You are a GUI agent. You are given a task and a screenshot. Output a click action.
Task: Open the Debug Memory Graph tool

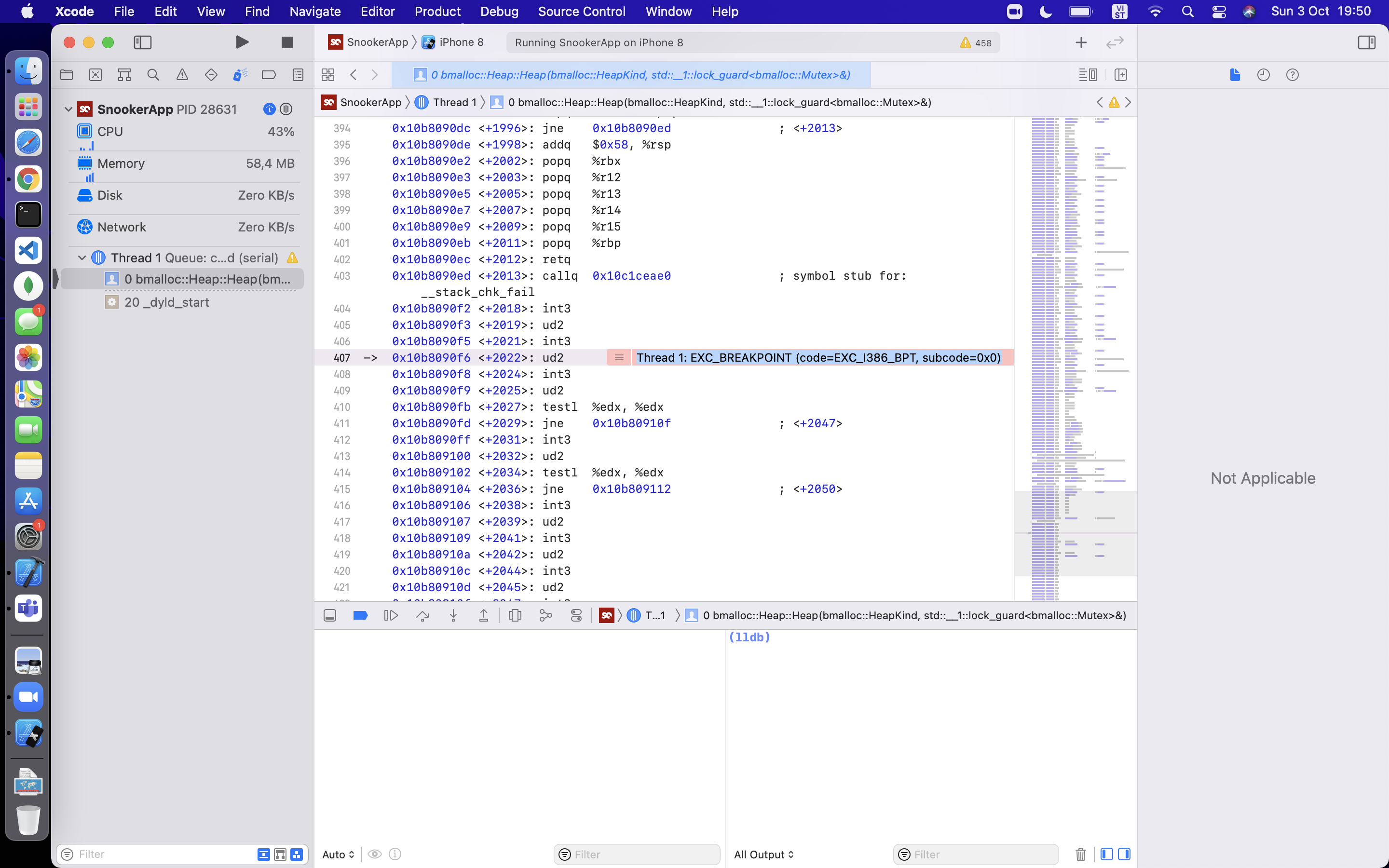(x=545, y=615)
